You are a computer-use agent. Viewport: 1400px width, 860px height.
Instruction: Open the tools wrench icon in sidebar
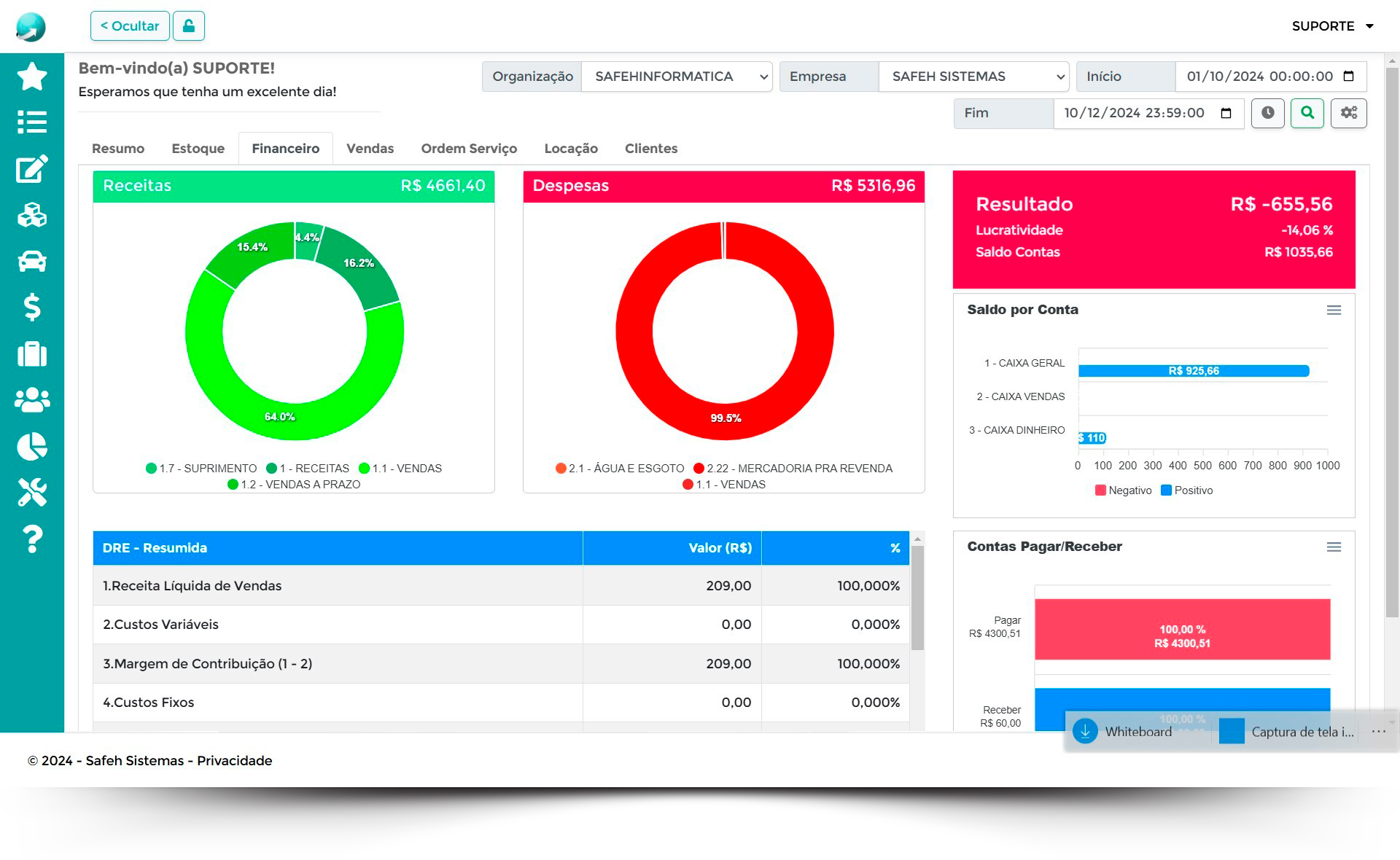32,492
